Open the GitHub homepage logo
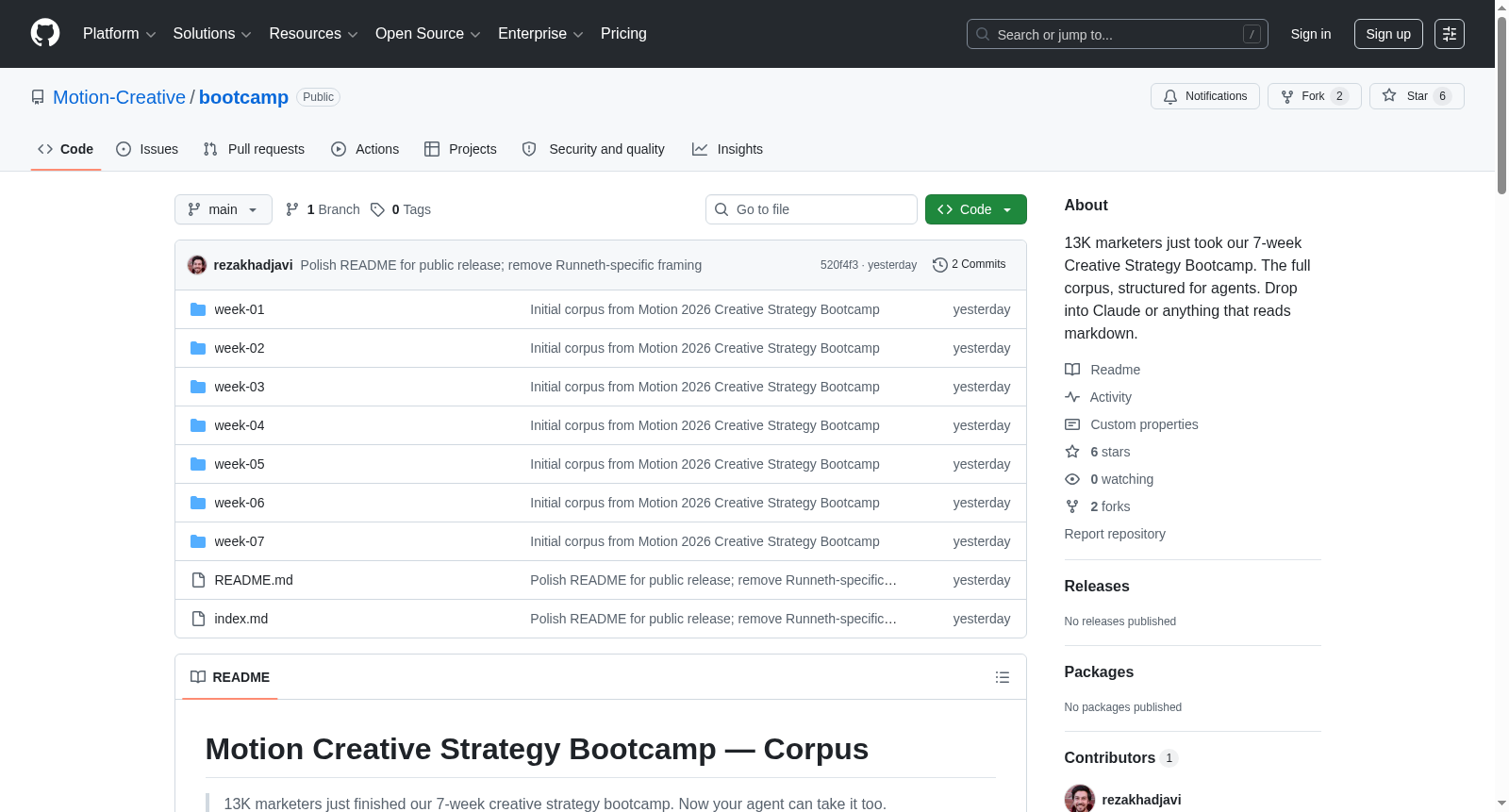Viewport: 1509px width, 812px height. pyautogui.click(x=45, y=34)
